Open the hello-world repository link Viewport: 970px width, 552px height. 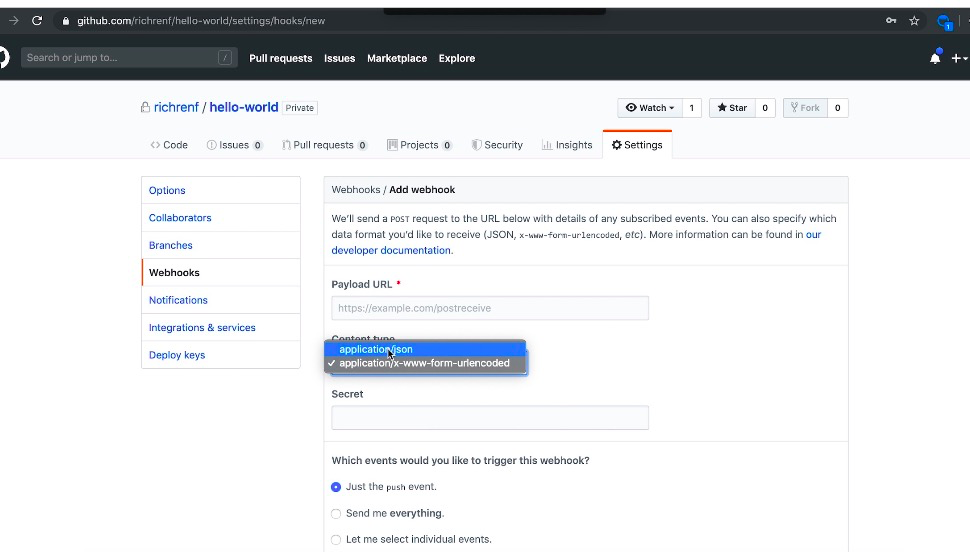(244, 107)
